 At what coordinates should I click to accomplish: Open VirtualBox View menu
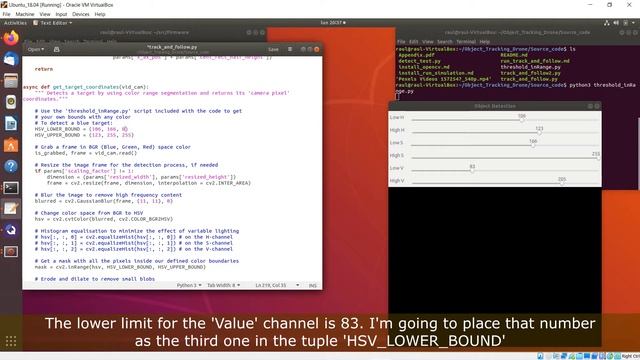[45, 14]
